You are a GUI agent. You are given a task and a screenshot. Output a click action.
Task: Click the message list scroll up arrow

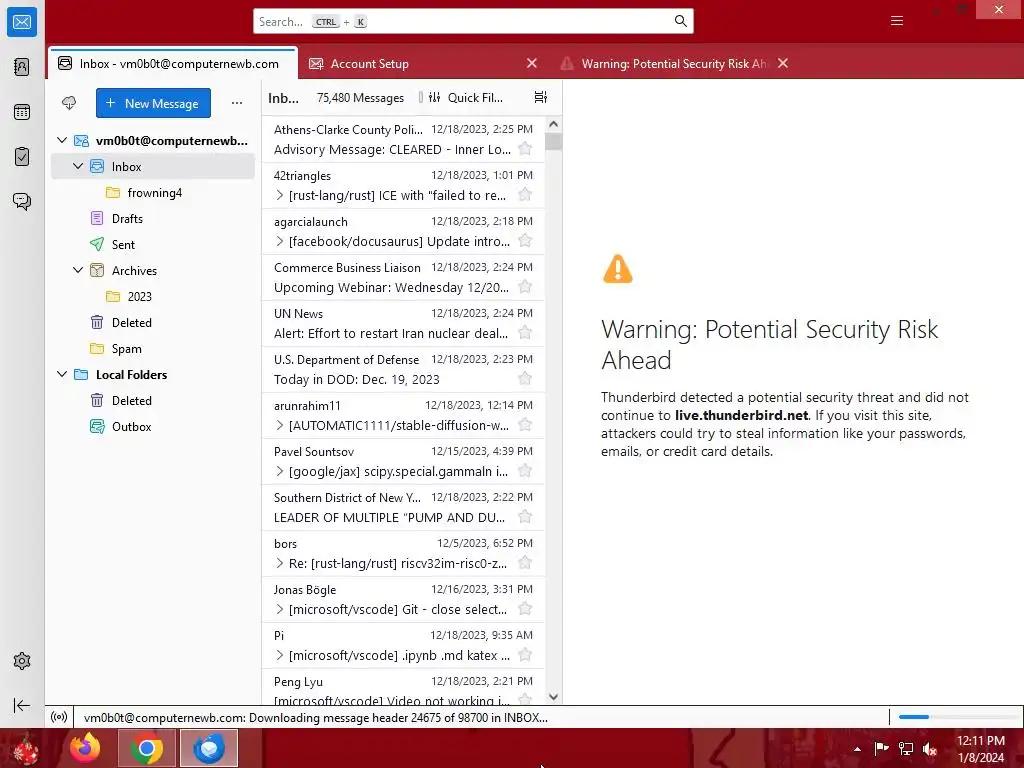point(554,124)
